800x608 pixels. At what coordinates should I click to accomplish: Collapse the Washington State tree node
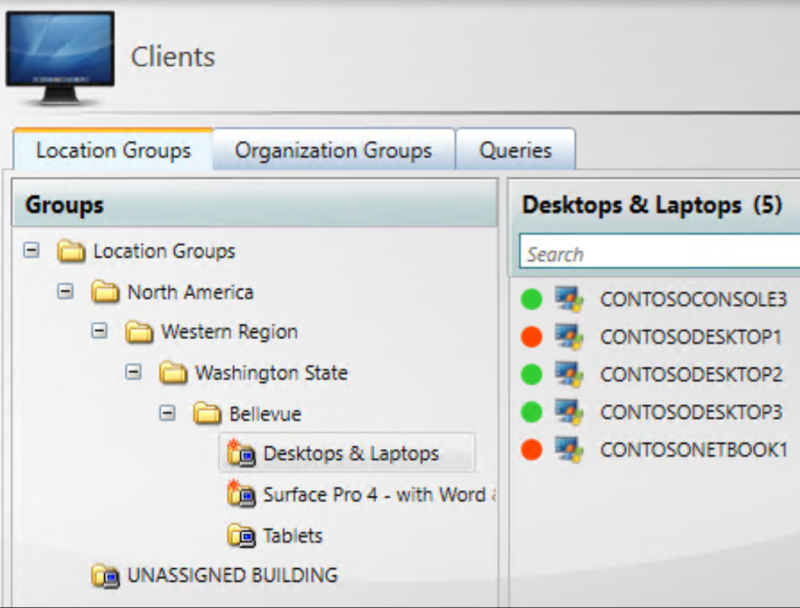point(133,372)
